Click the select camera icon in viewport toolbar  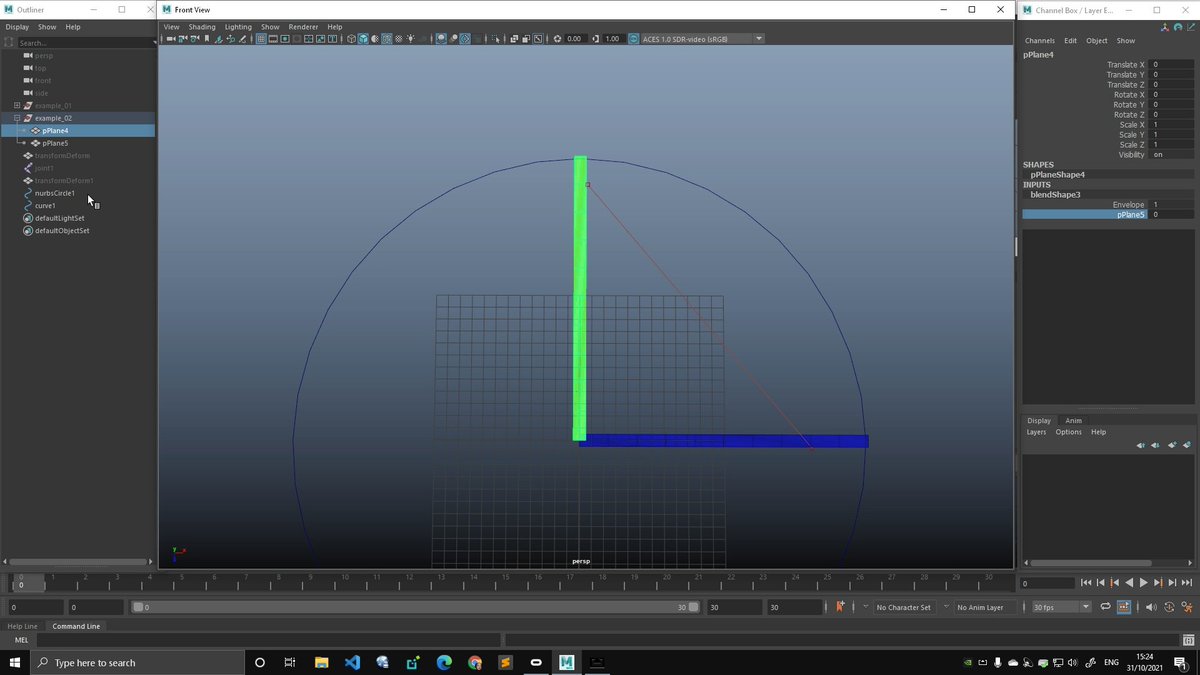171,38
